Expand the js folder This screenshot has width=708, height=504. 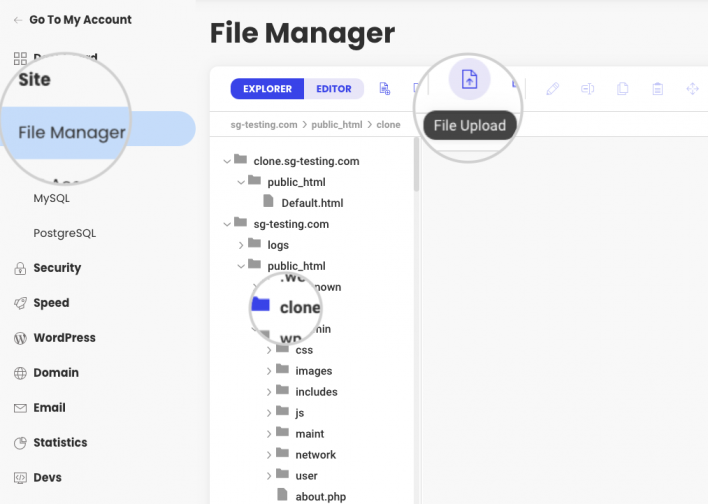[x=269, y=413]
